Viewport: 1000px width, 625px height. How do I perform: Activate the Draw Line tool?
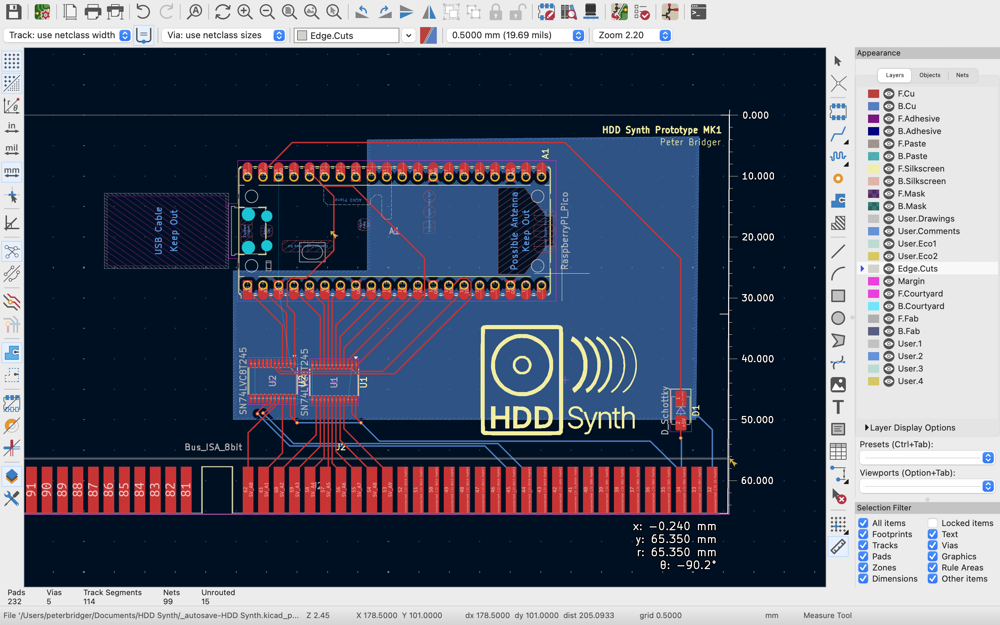coord(838,251)
